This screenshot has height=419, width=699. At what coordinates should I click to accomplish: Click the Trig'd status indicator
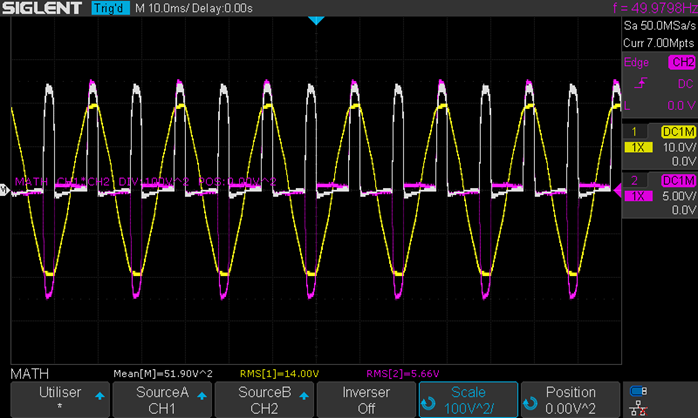pos(110,8)
